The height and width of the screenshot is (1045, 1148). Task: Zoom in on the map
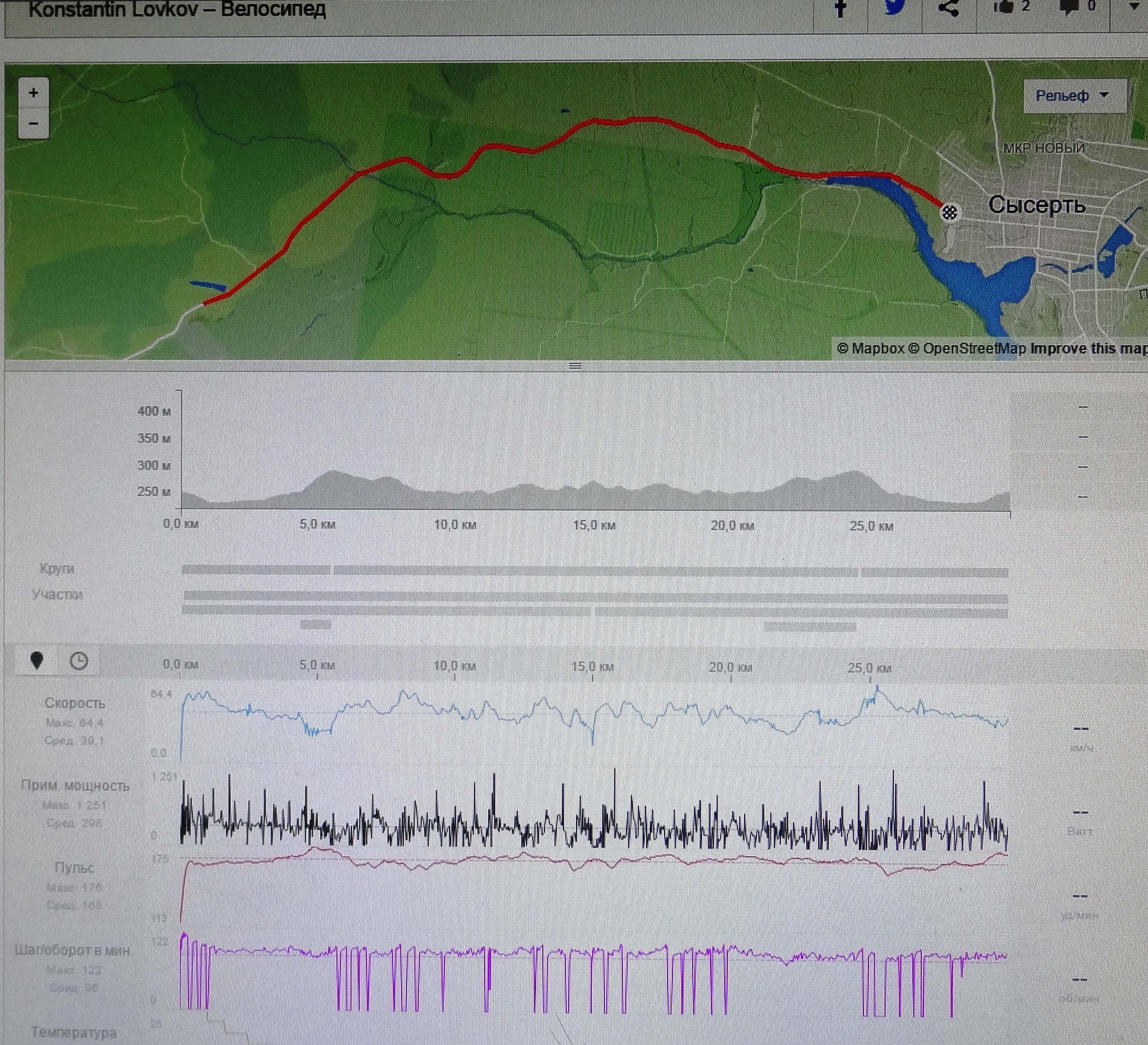(x=34, y=93)
